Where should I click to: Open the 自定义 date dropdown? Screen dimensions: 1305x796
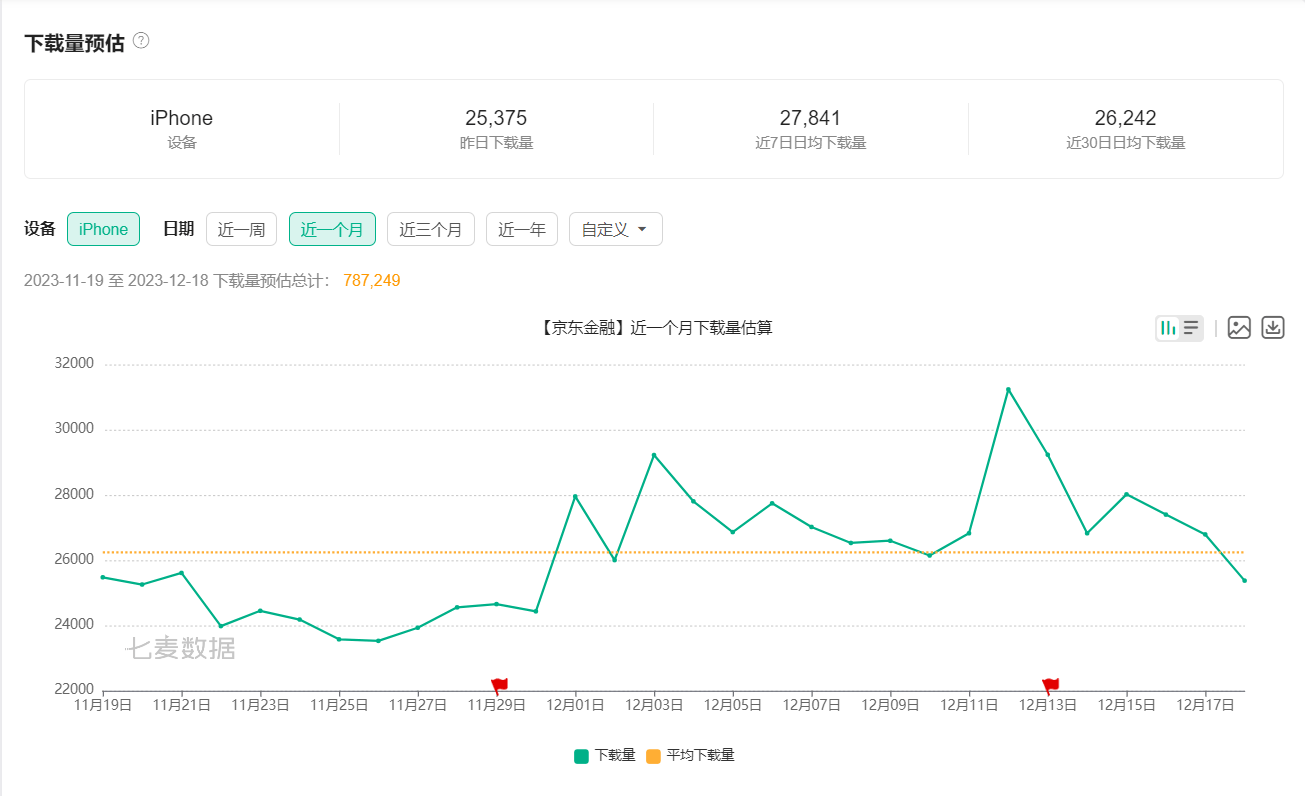(616, 229)
